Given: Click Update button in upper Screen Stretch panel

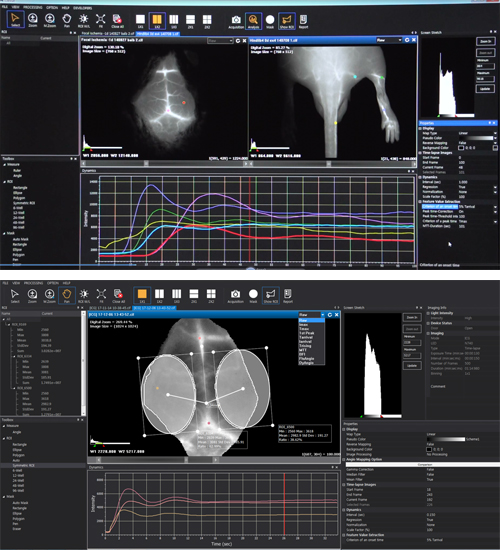Looking at the screenshot, I should tap(485, 89).
